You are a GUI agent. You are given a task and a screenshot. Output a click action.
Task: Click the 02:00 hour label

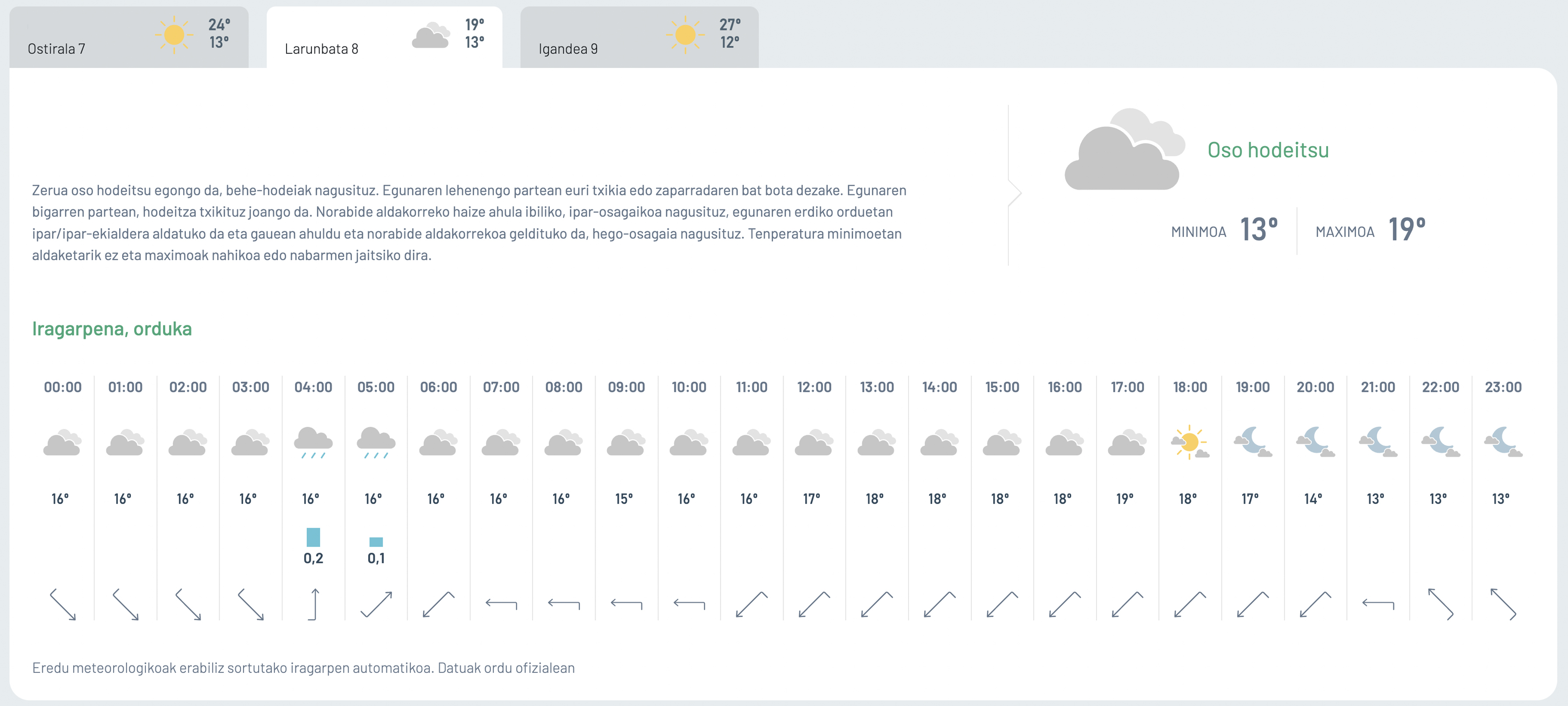[x=188, y=387]
